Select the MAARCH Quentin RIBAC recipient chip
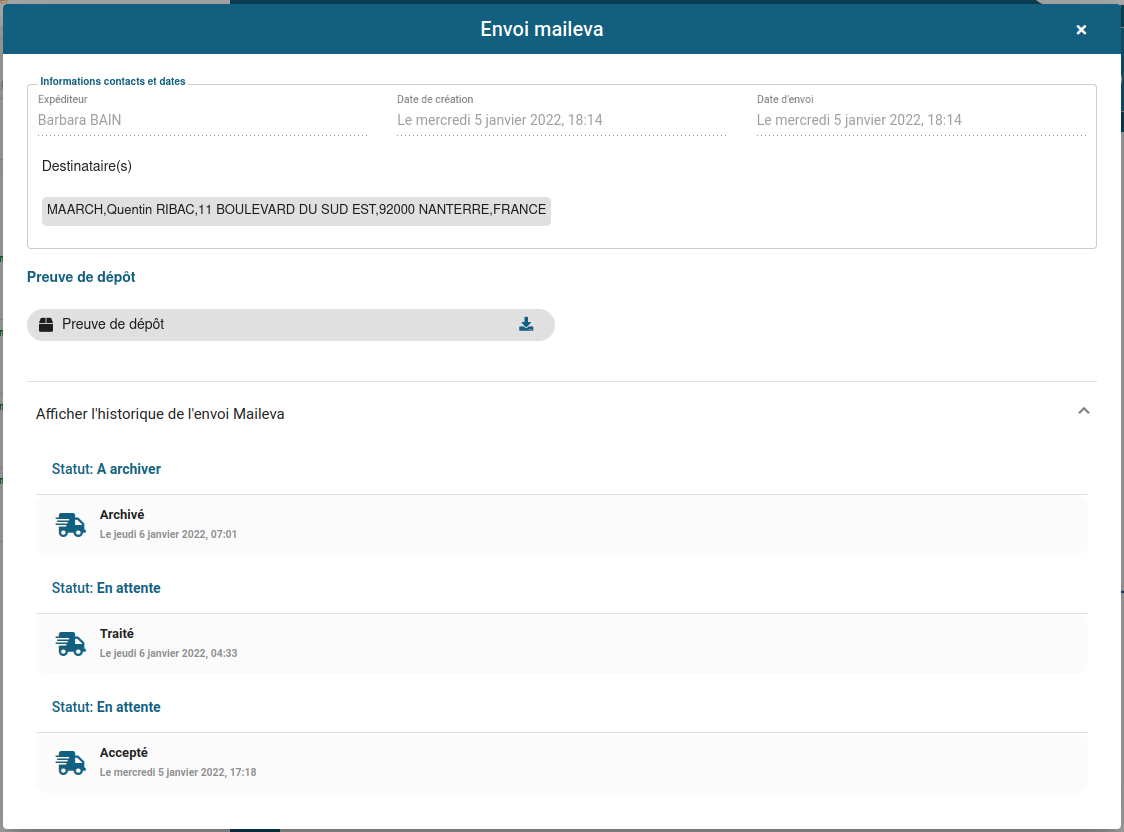The height and width of the screenshot is (832, 1124). (x=296, y=210)
